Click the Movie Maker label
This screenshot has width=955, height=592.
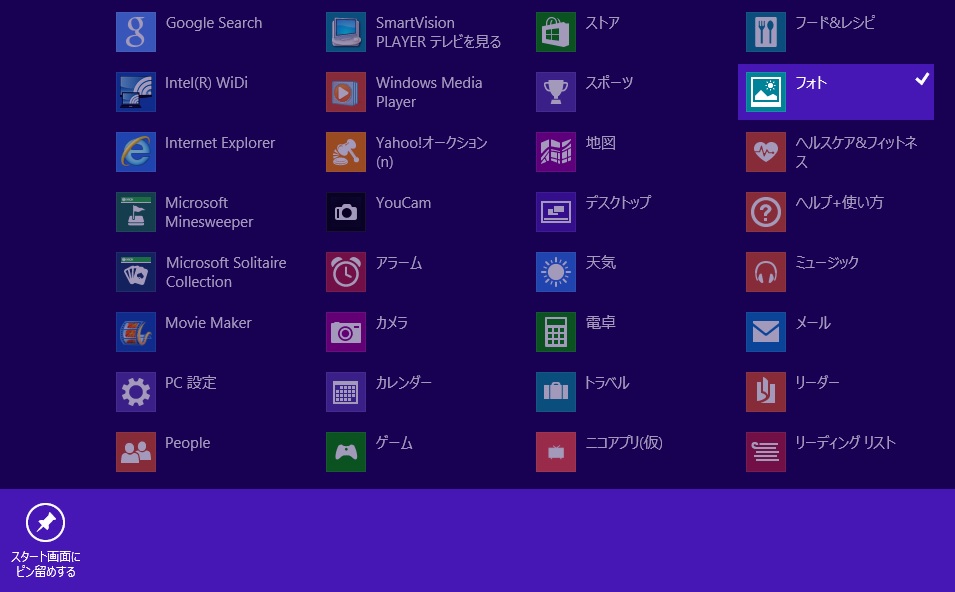pos(208,323)
